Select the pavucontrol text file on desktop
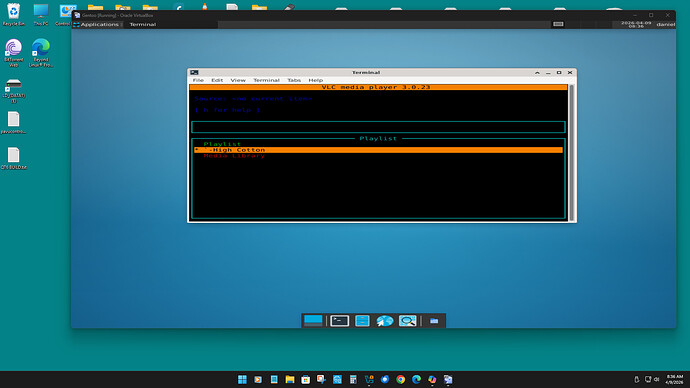 click(14, 122)
